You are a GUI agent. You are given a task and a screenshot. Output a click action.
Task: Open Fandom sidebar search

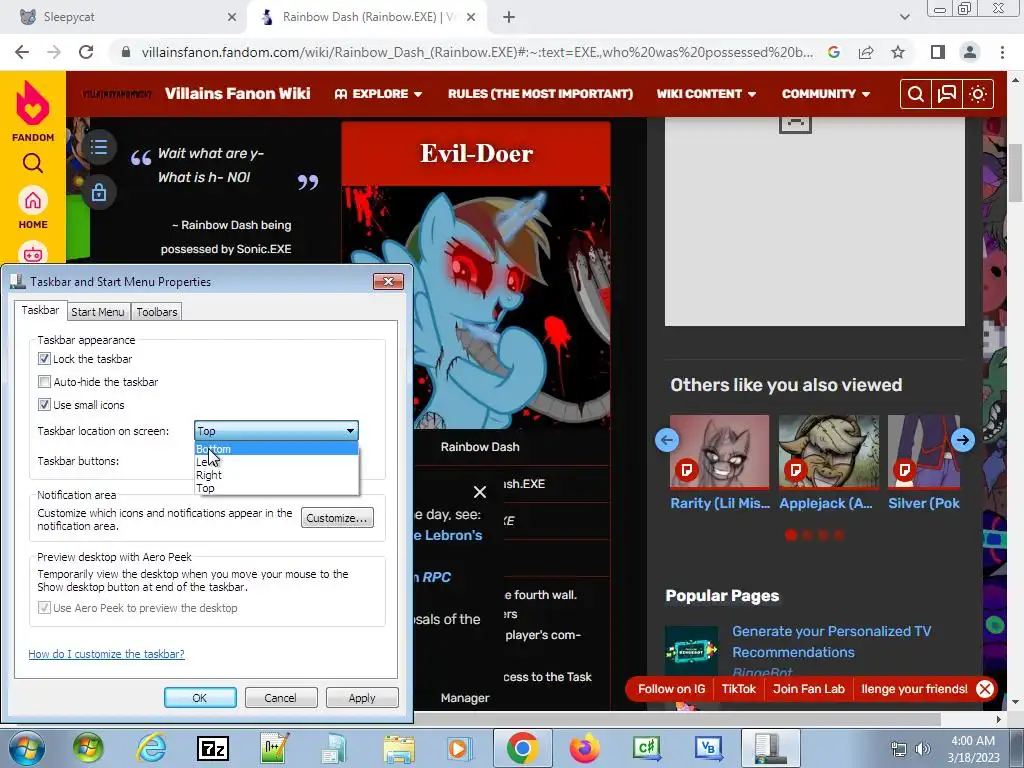click(33, 163)
